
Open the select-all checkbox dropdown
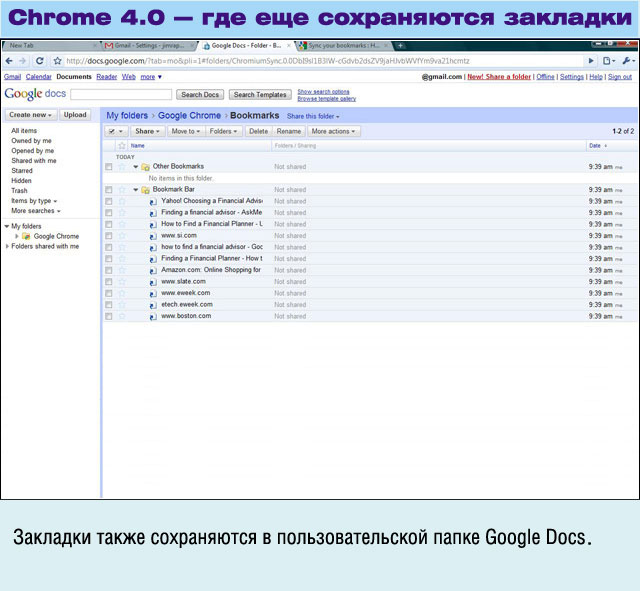pos(116,131)
